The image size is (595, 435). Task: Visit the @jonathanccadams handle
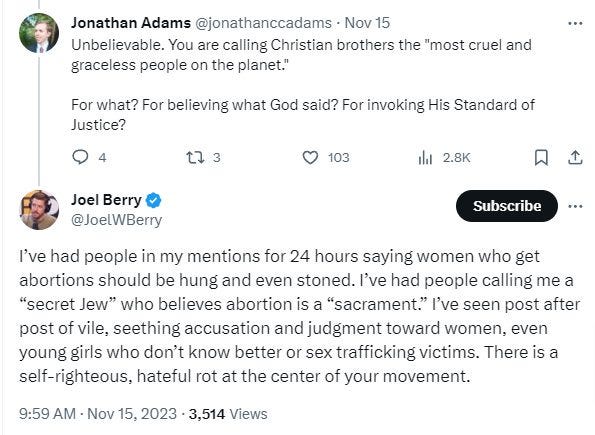pos(263,23)
